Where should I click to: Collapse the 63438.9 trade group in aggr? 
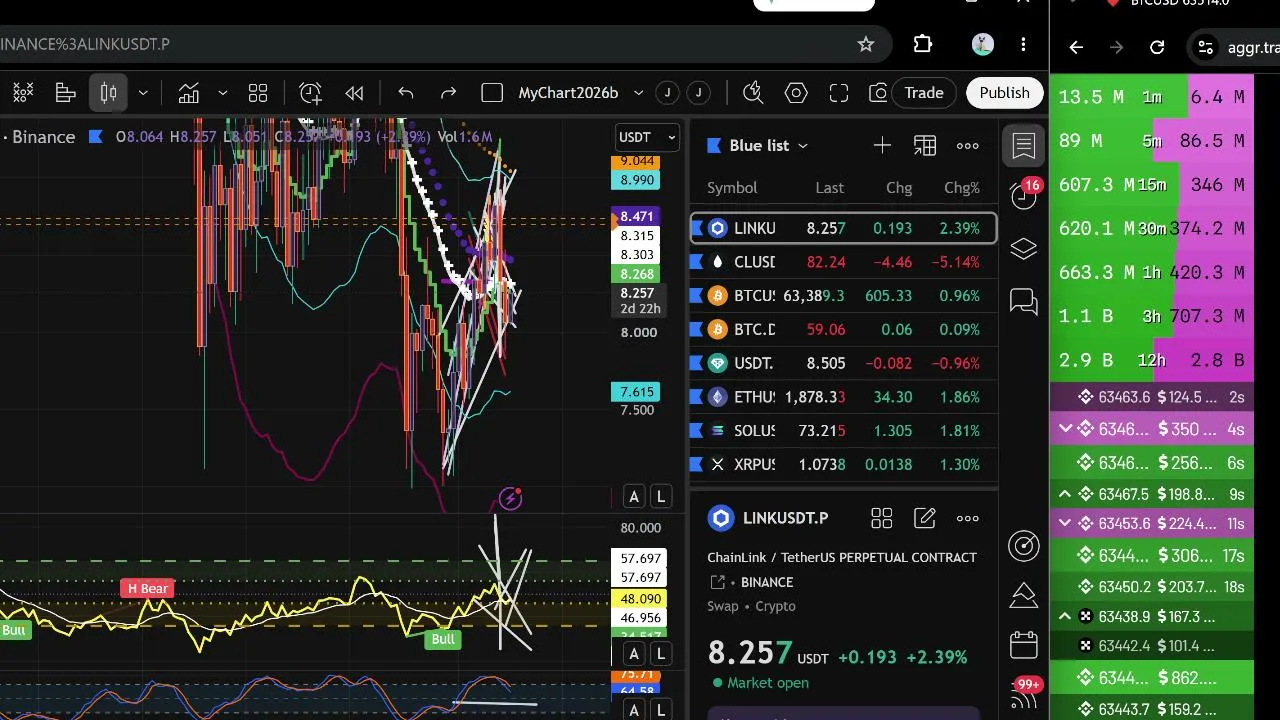[x=1065, y=616]
